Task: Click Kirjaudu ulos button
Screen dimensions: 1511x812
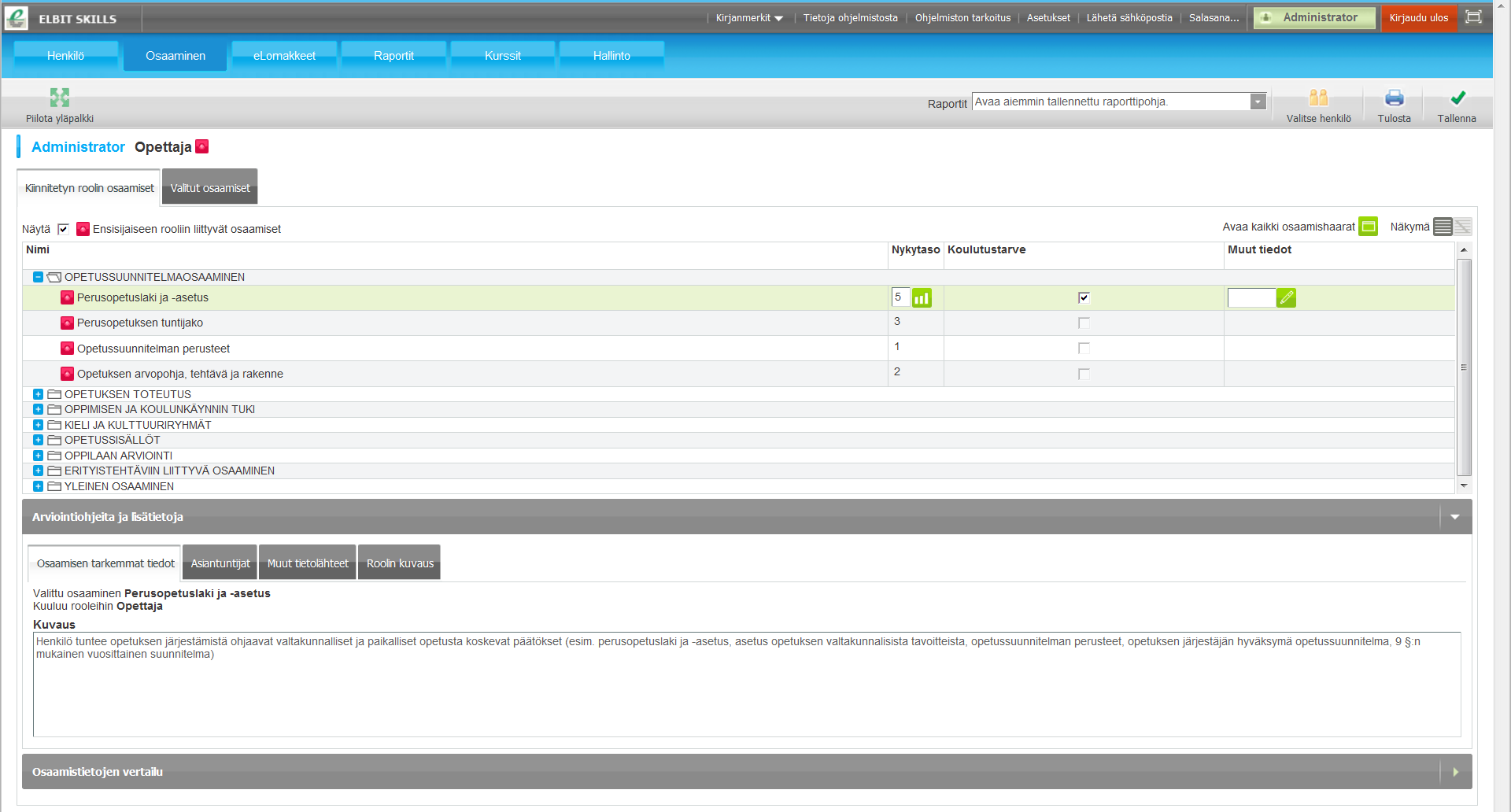Action: pos(1418,17)
